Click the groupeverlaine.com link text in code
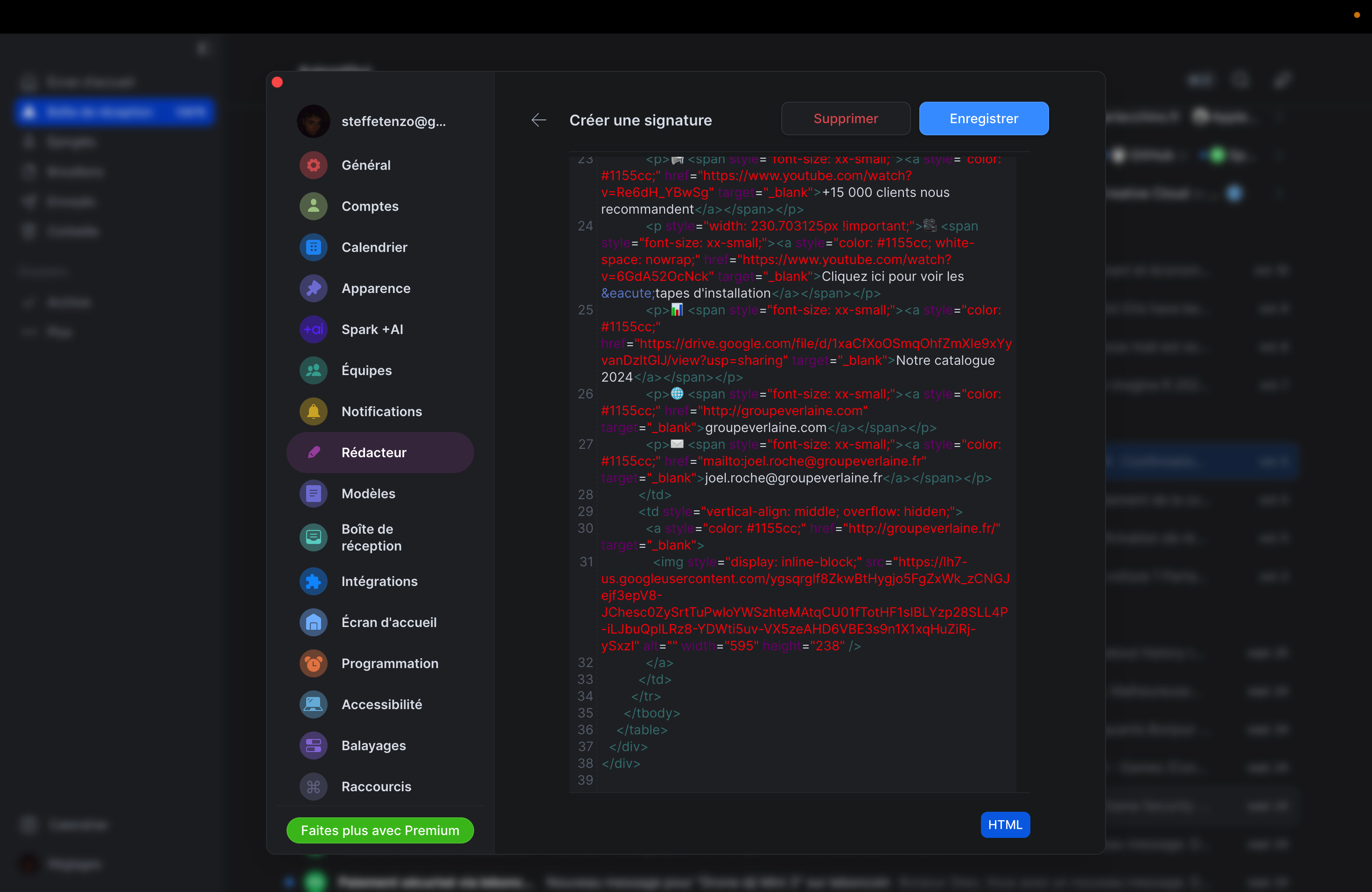Viewport: 1372px width, 892px height. (x=765, y=427)
